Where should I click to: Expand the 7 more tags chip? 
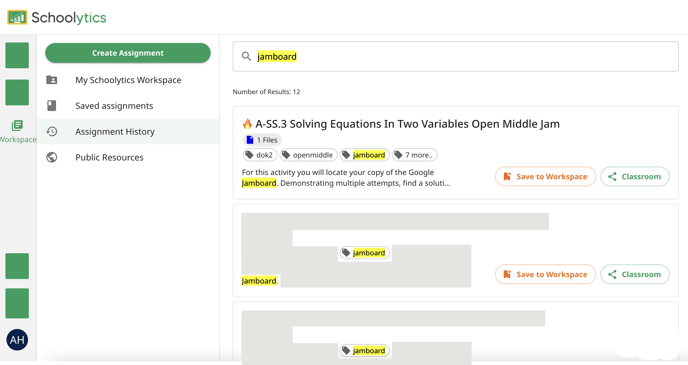point(415,155)
